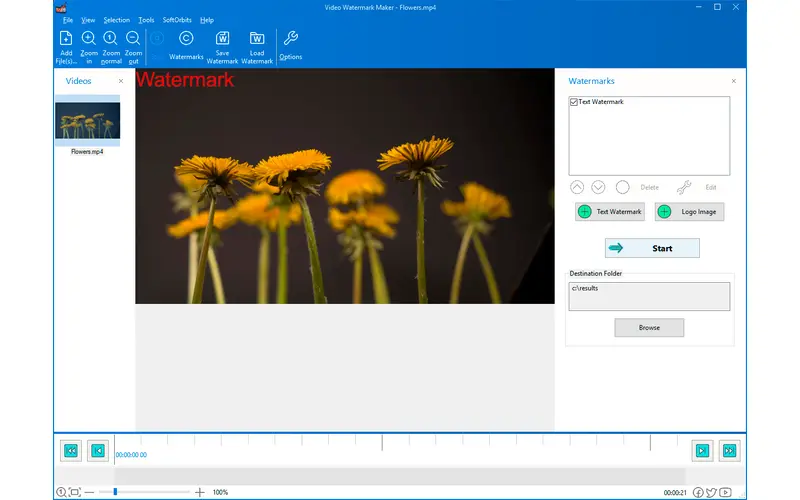
Task: Click the Zoom in magnifier icon
Action: coord(88,39)
